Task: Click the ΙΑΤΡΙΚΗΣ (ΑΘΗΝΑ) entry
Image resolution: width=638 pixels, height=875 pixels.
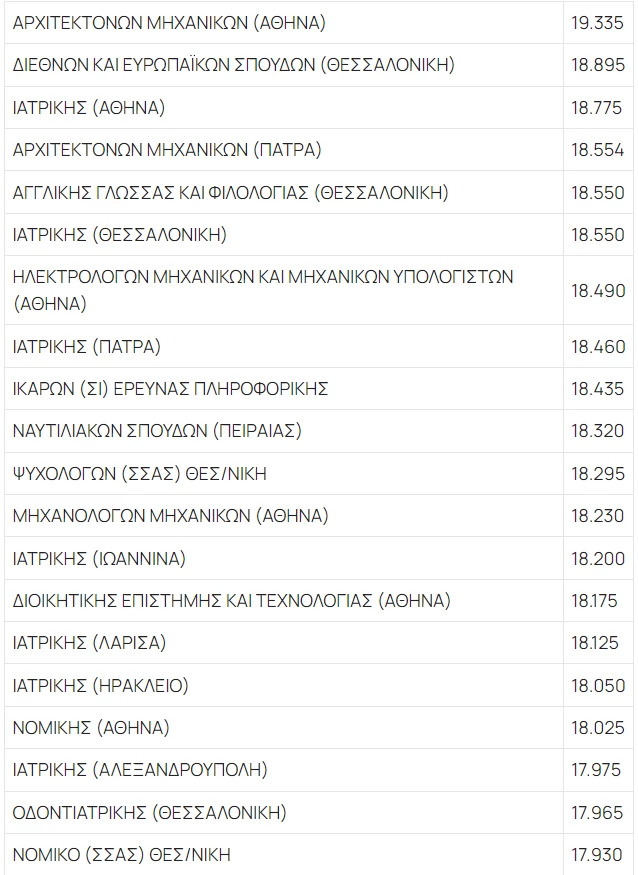Action: pyautogui.click(x=89, y=107)
